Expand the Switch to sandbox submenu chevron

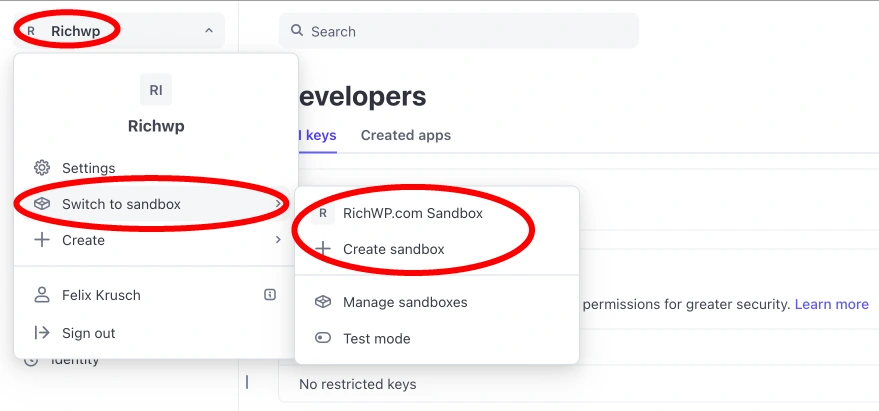pyautogui.click(x=277, y=204)
